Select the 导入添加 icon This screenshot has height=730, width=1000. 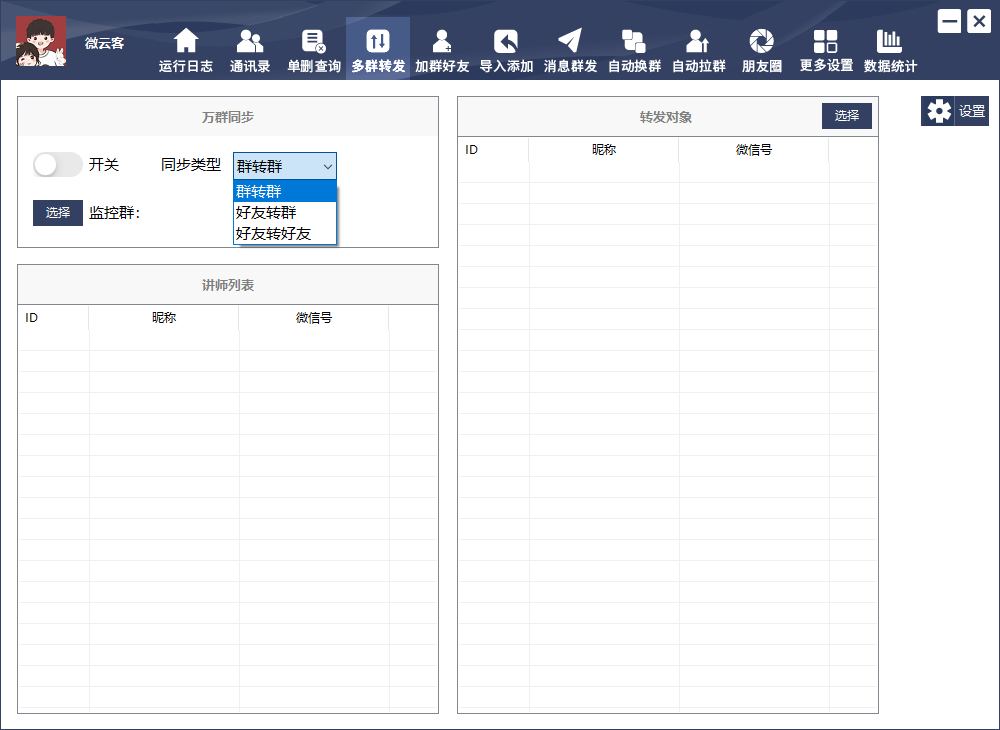pyautogui.click(x=506, y=41)
